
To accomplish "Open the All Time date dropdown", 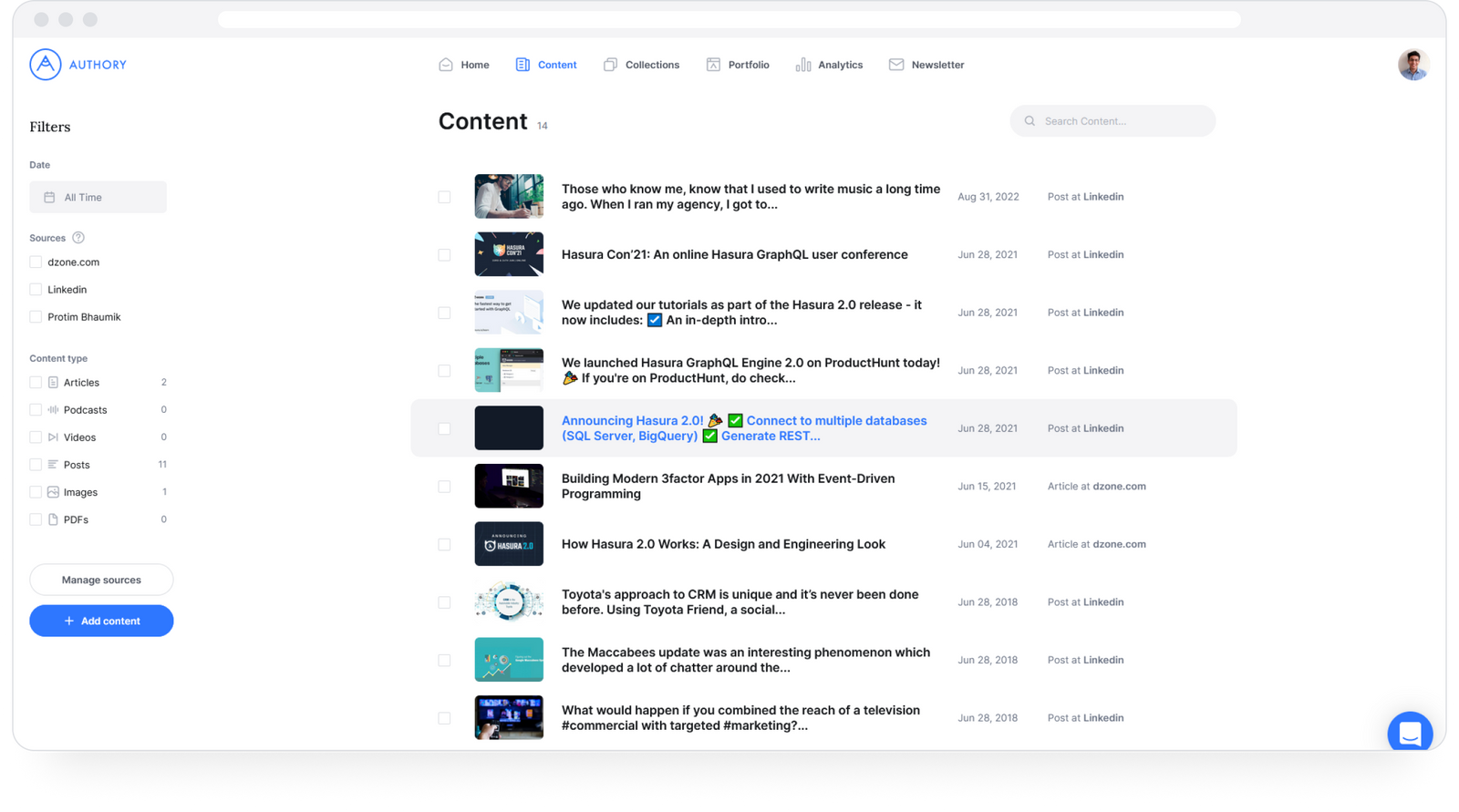I will (x=98, y=198).
